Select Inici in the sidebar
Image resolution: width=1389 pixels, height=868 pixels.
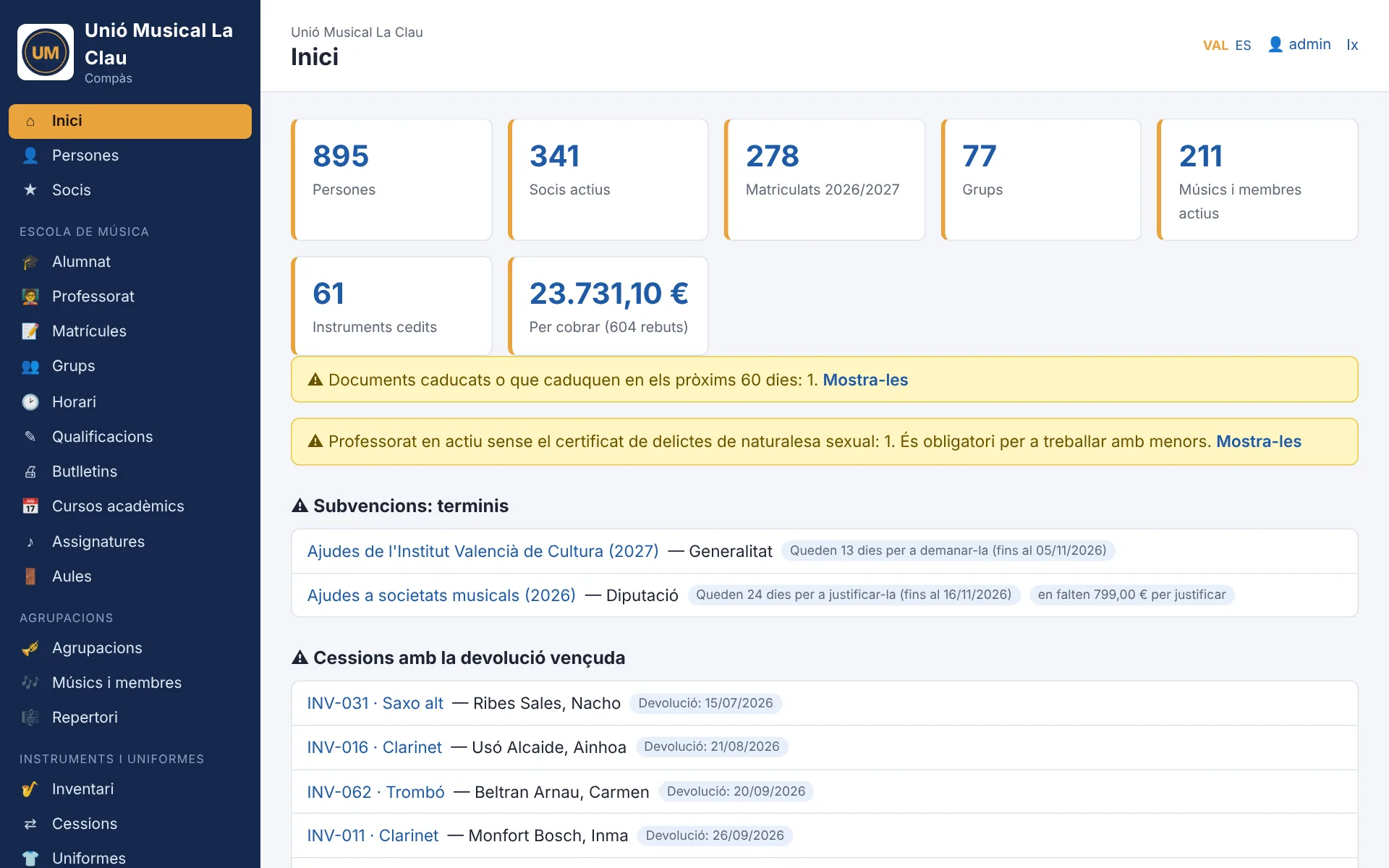(x=130, y=121)
